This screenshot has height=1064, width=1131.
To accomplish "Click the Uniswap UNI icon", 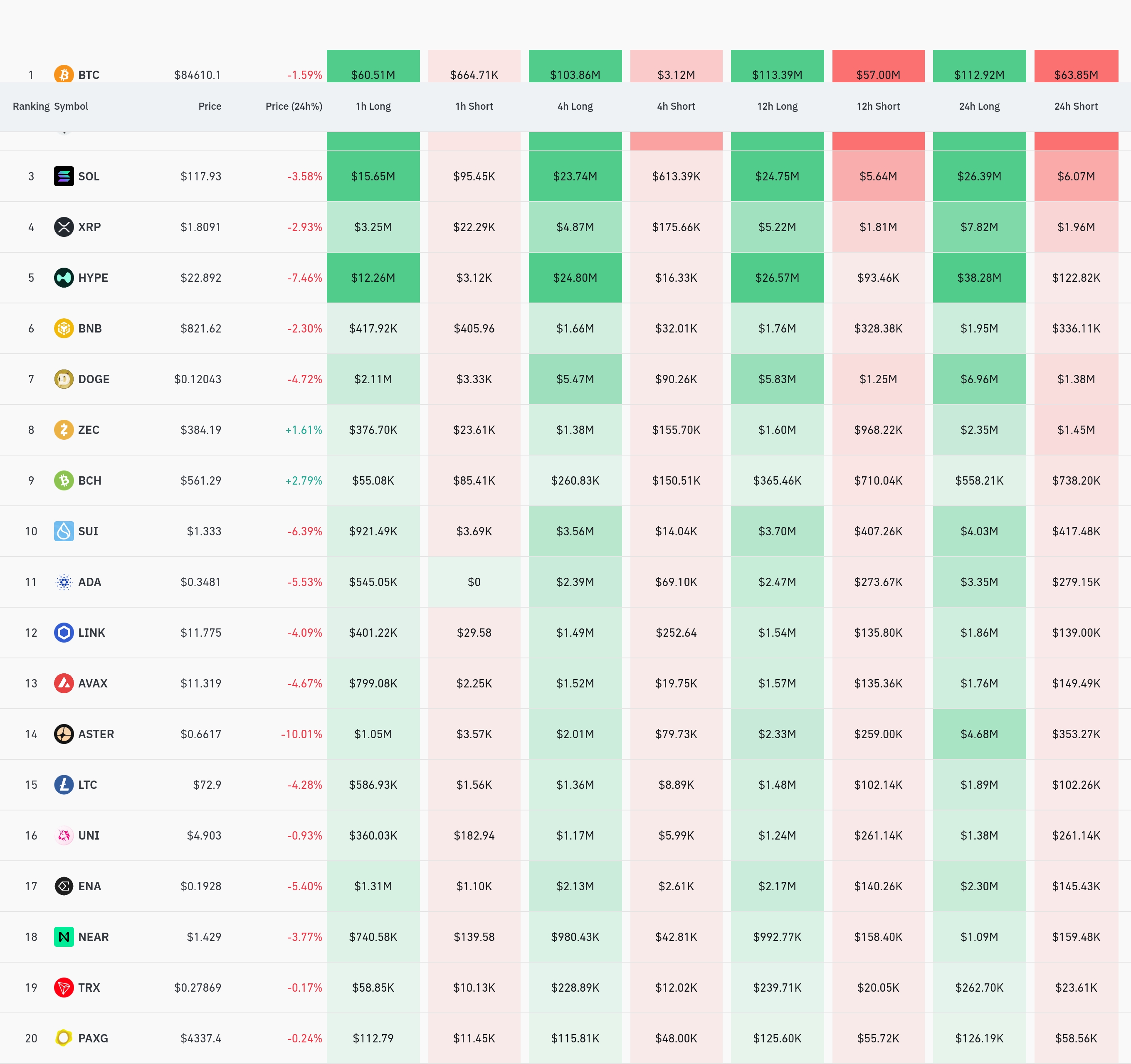I will pyautogui.click(x=64, y=835).
